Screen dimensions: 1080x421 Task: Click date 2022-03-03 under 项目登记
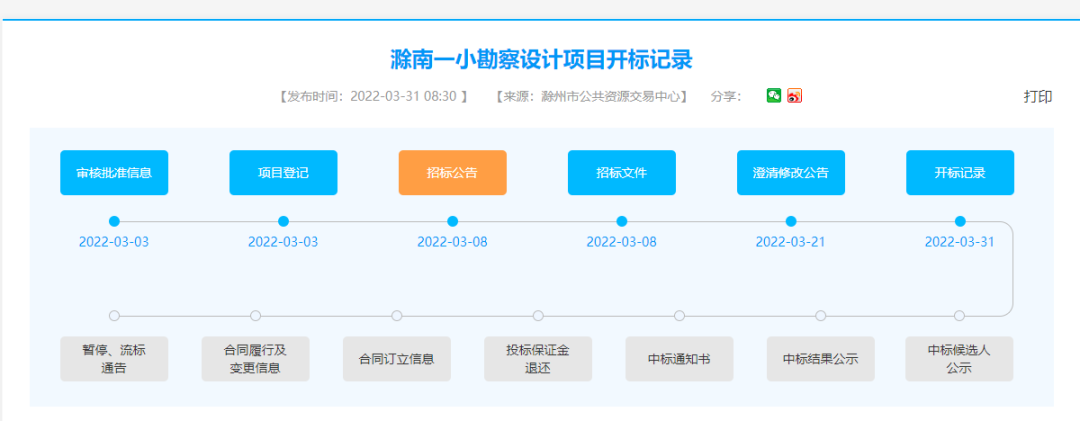point(283,242)
